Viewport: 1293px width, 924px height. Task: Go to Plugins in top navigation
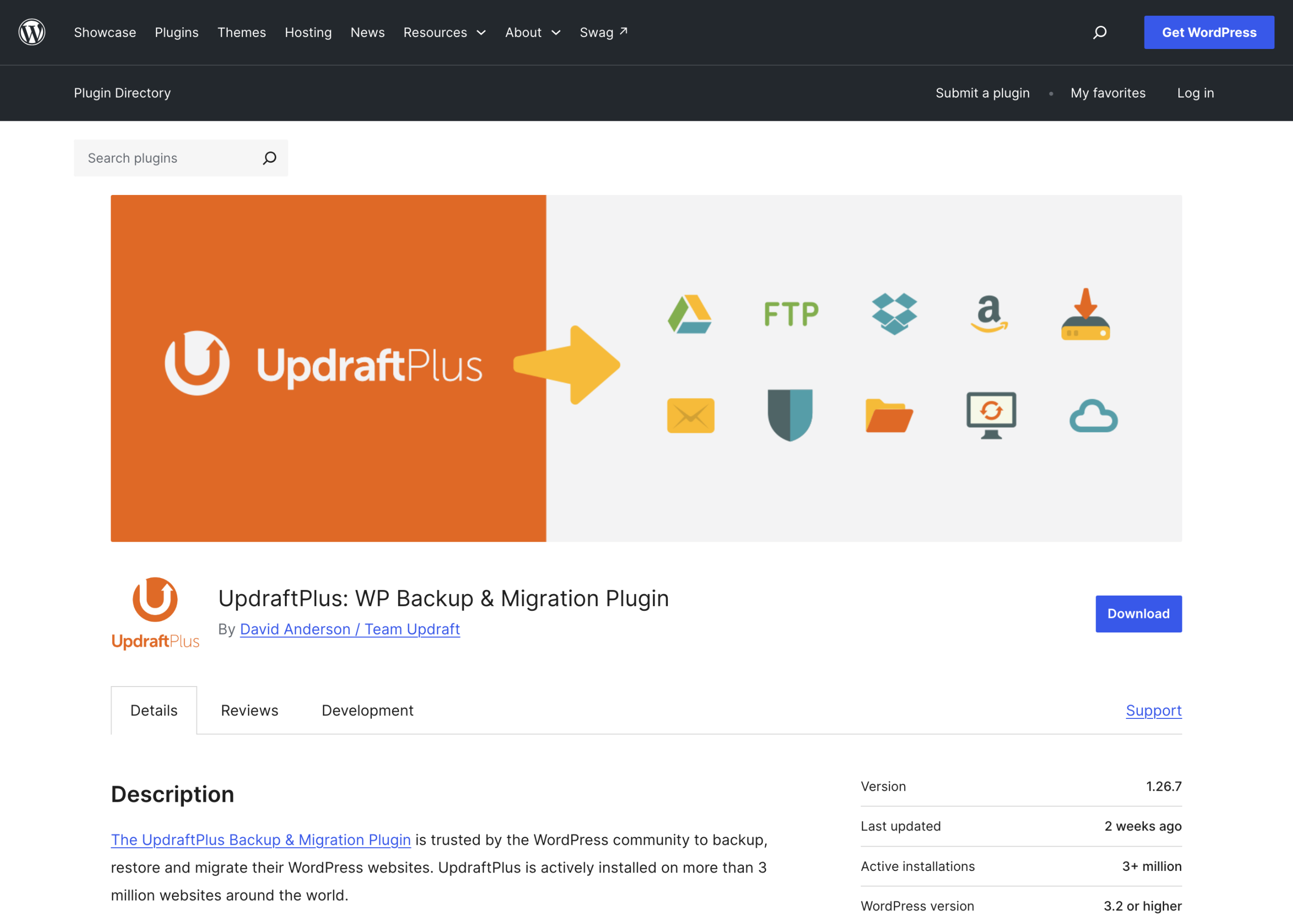coord(176,32)
